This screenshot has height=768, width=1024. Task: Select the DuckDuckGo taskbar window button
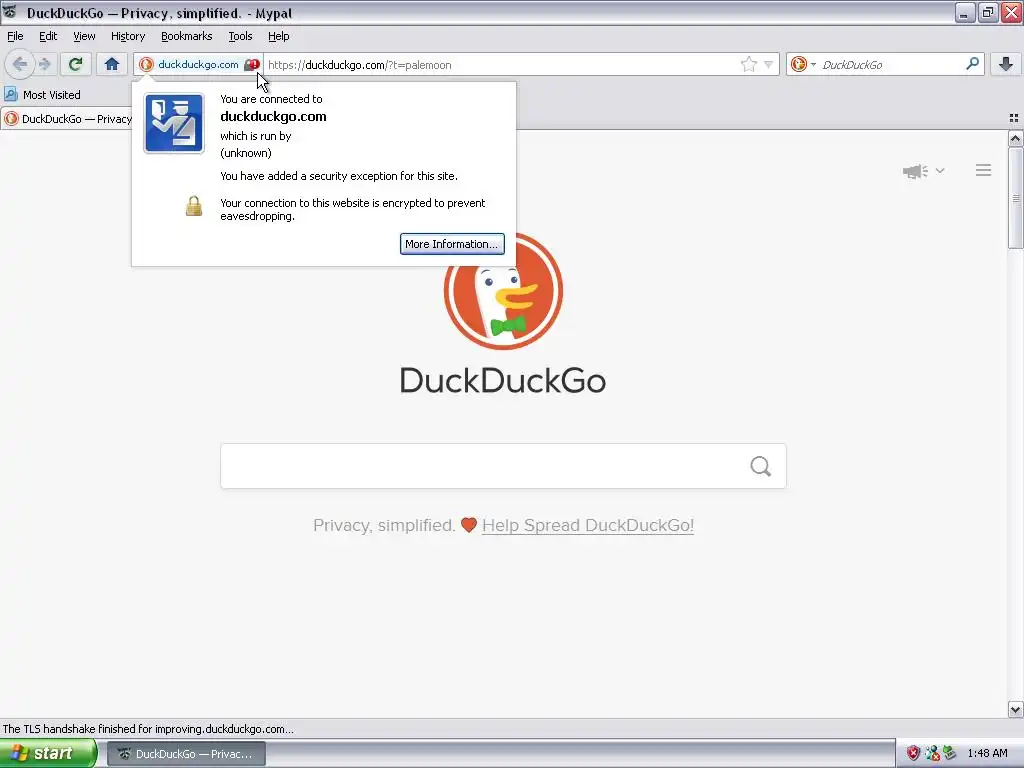tap(186, 754)
